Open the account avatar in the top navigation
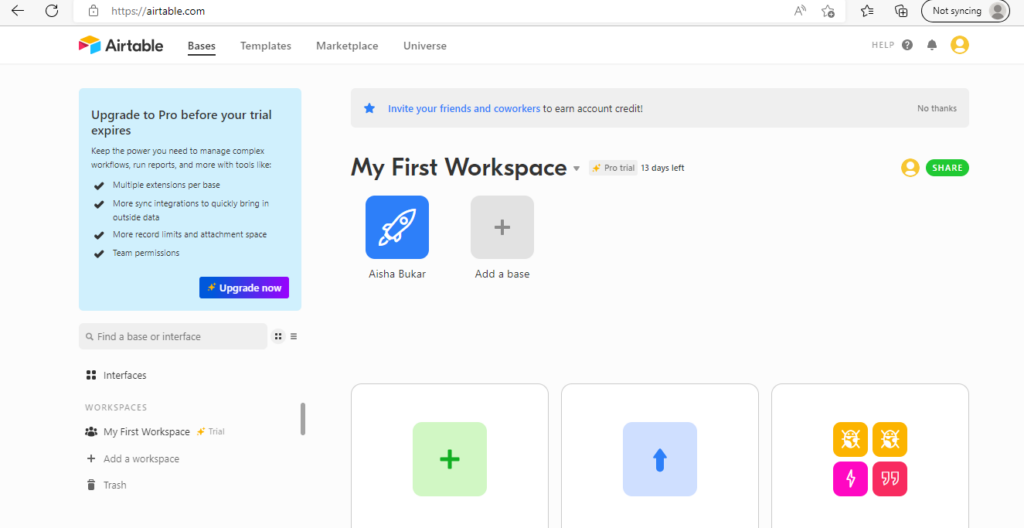This screenshot has height=528, width=1024. pos(959,44)
